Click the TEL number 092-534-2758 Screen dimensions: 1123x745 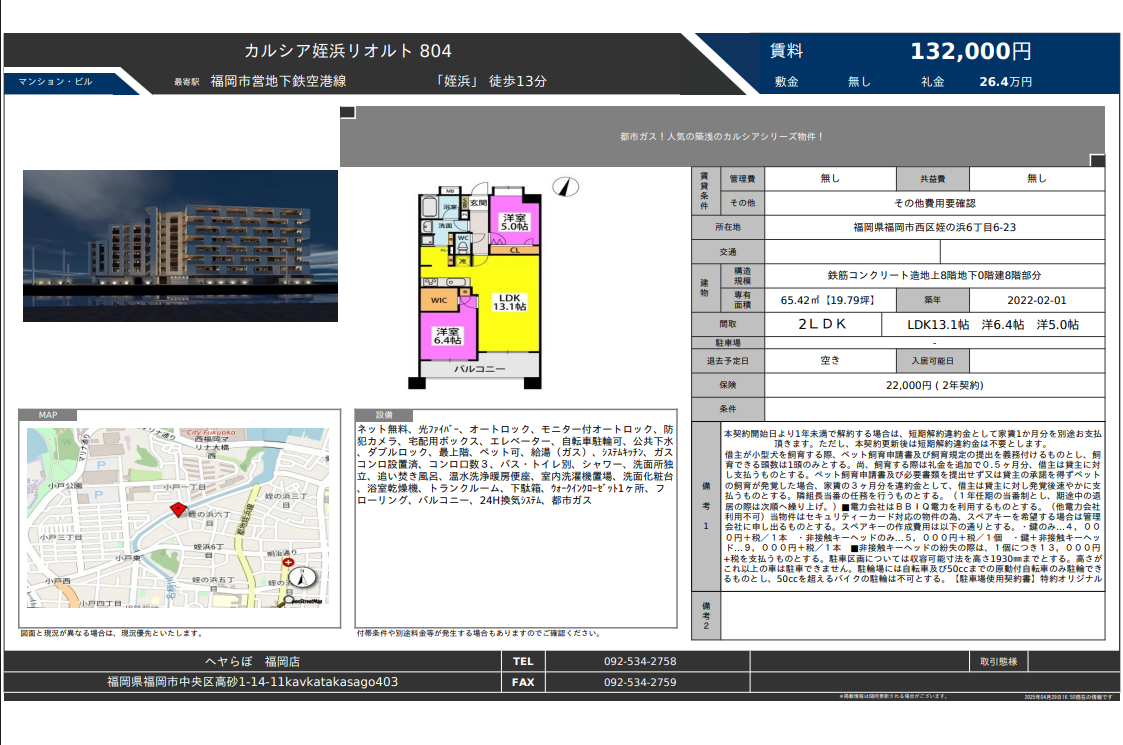pos(640,661)
